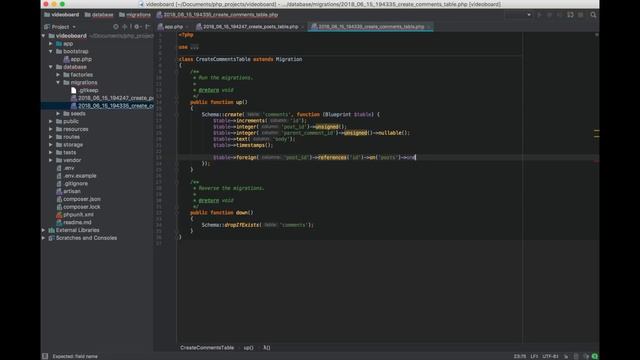The height and width of the screenshot is (360, 640).
Task: Expand the storage folder
Action: pos(51,144)
